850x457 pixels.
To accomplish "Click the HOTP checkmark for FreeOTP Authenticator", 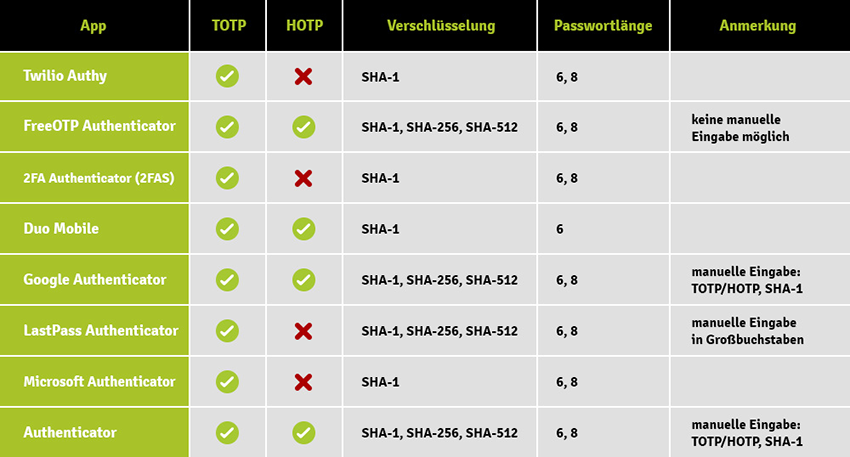I will pos(304,127).
